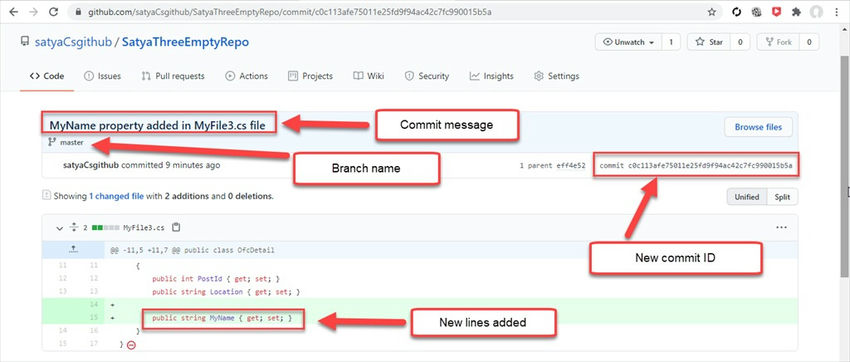Viewport: 850px width, 362px height.
Task: Click the 1 changed file link
Action: tap(117, 196)
